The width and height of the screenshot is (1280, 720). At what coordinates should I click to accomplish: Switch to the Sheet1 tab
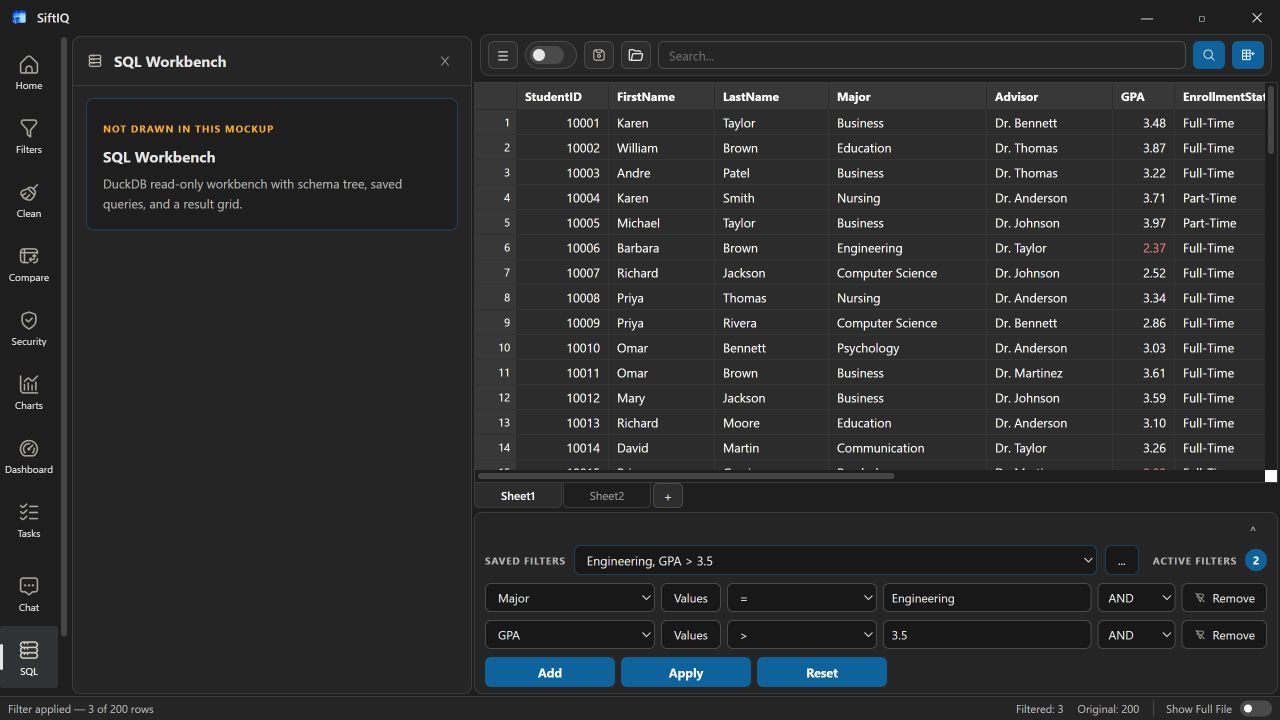coord(518,496)
